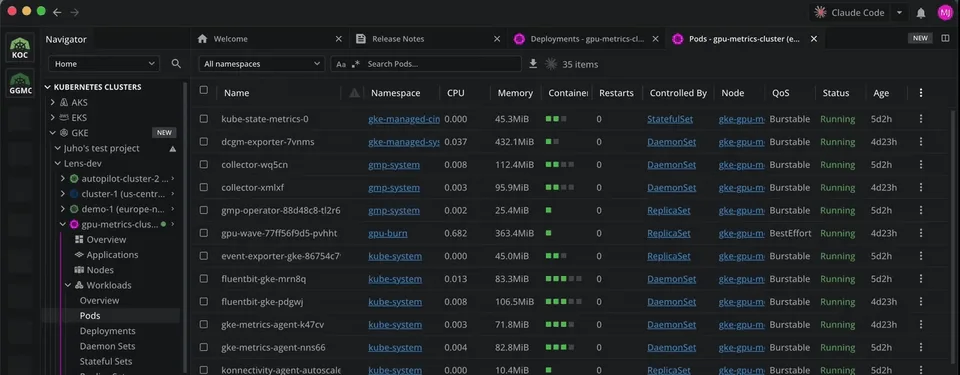Collapse Juho's test project node
The height and width of the screenshot is (375, 960).
click(x=58, y=148)
